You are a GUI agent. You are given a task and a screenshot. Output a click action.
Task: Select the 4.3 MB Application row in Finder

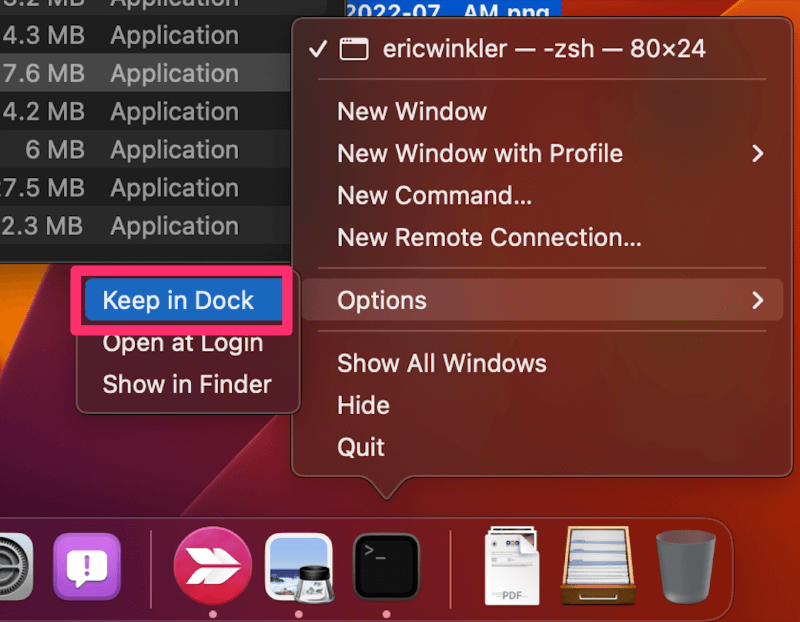[145, 35]
